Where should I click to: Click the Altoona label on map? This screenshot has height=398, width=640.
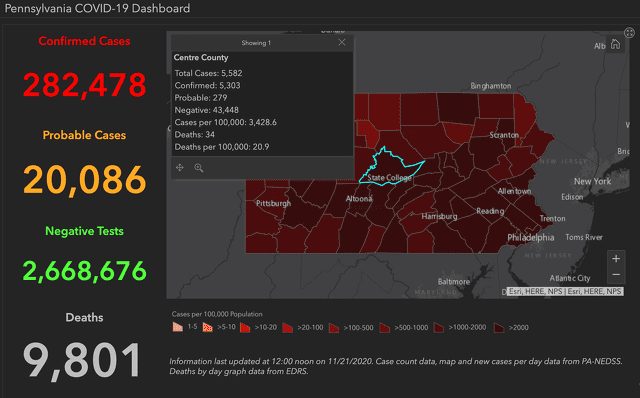click(x=359, y=199)
